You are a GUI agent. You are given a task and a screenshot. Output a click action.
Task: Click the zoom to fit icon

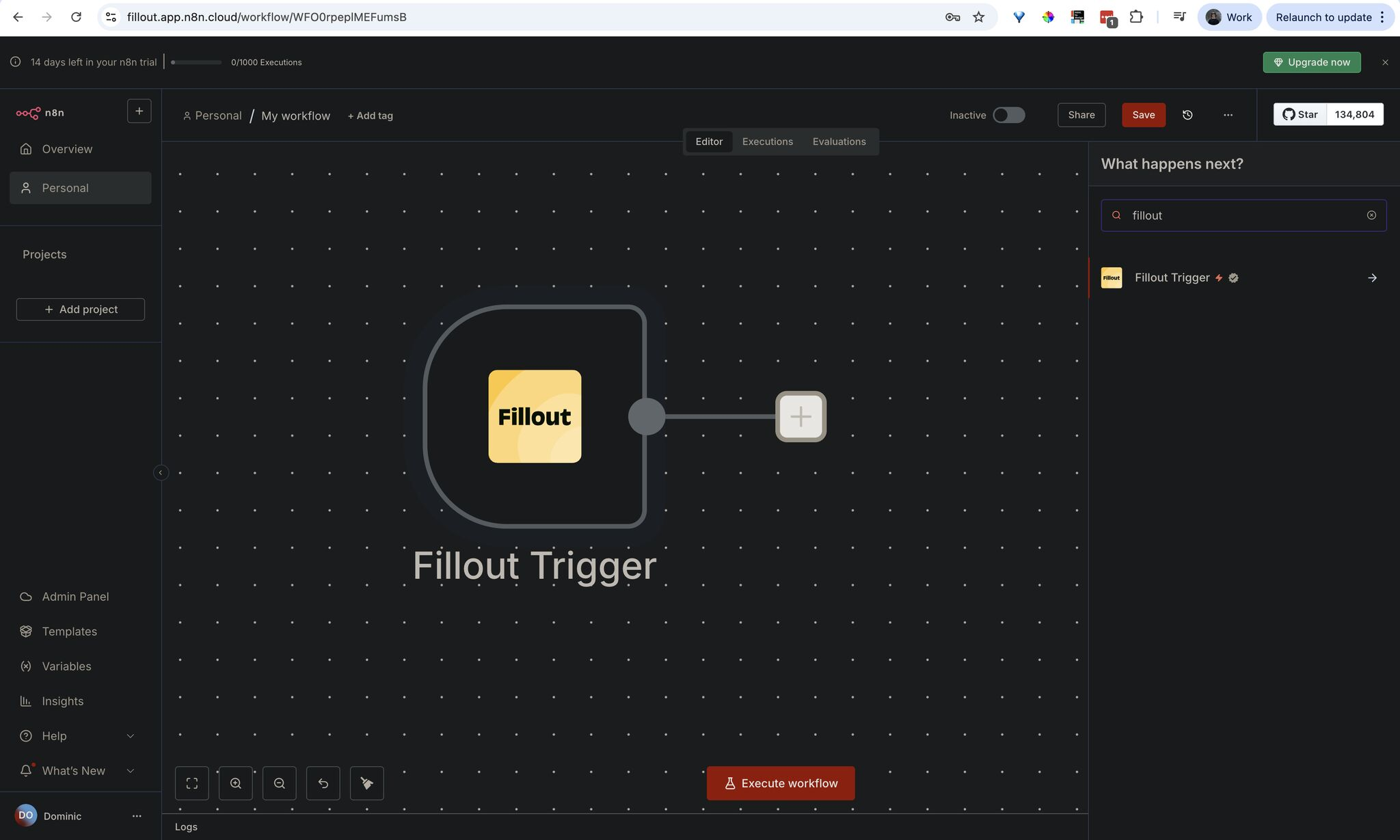coord(191,783)
